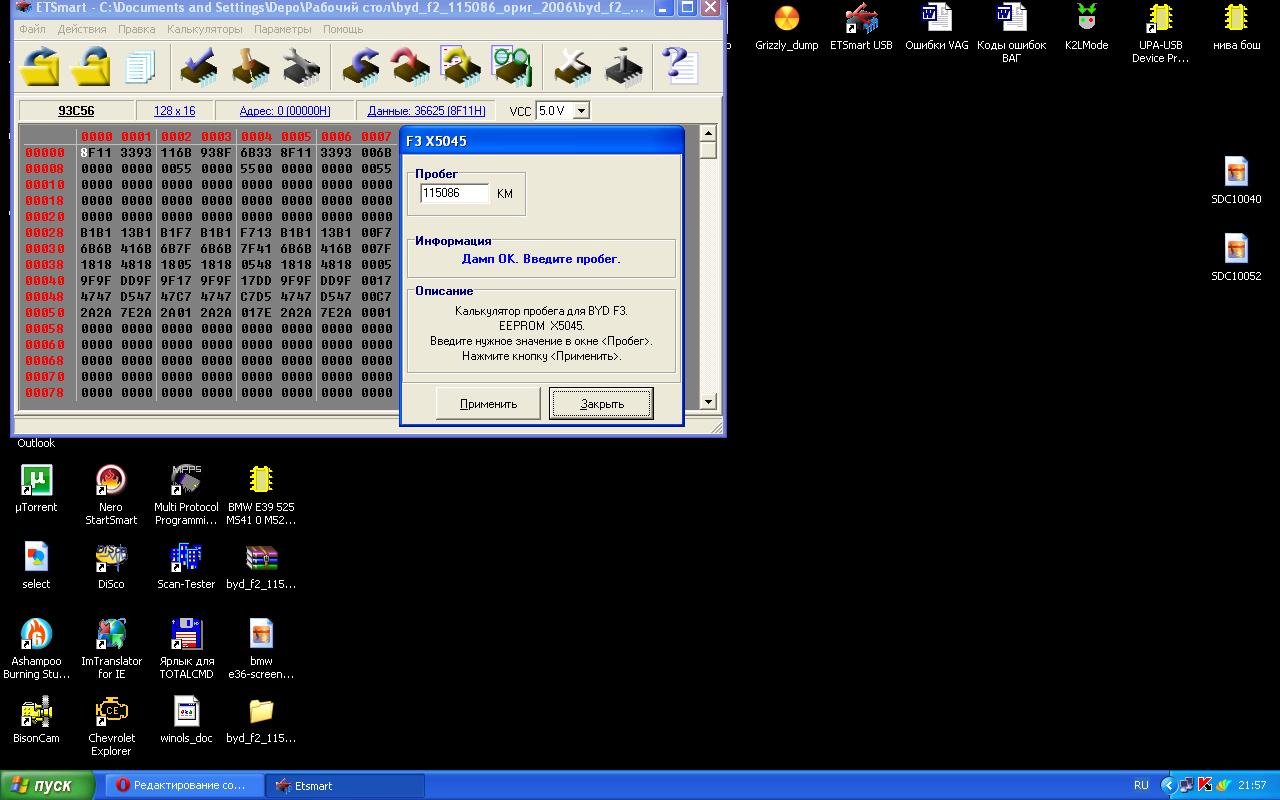
Task: Click the chip with brush icon
Action: pyautogui.click(x=250, y=66)
